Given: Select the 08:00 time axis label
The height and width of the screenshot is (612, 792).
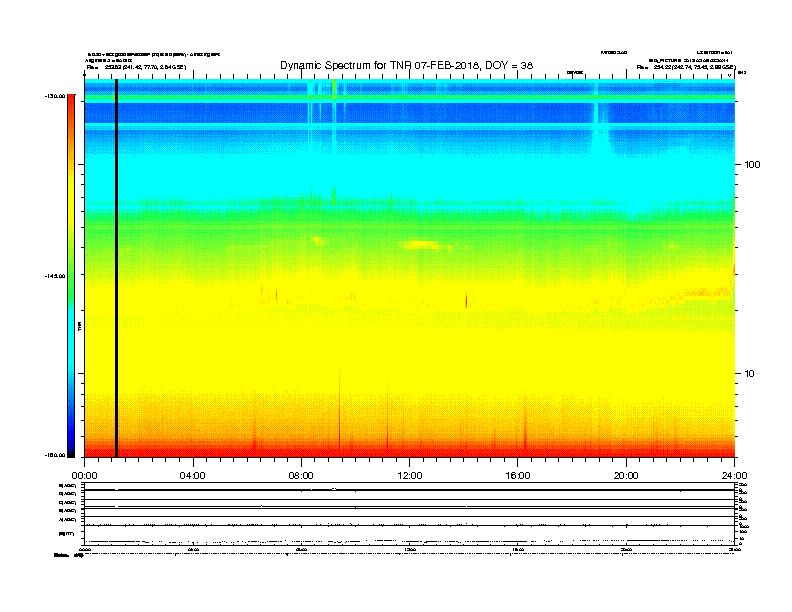Looking at the screenshot, I should 301,476.
